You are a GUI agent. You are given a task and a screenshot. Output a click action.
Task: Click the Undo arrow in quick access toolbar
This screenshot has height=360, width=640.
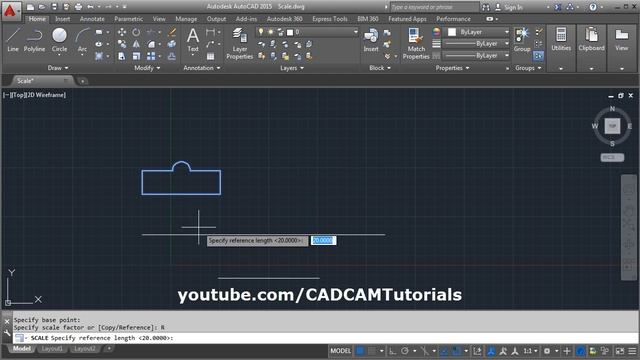point(90,7)
